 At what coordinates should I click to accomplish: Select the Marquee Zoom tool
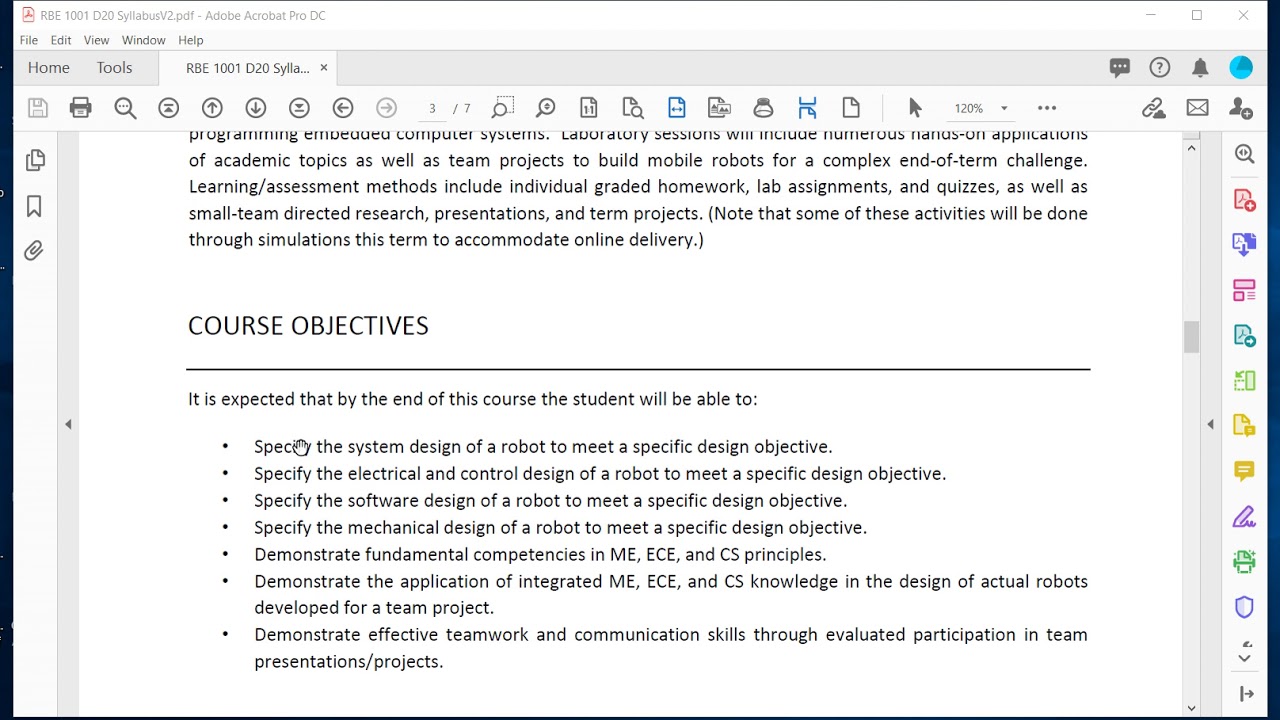tap(502, 108)
